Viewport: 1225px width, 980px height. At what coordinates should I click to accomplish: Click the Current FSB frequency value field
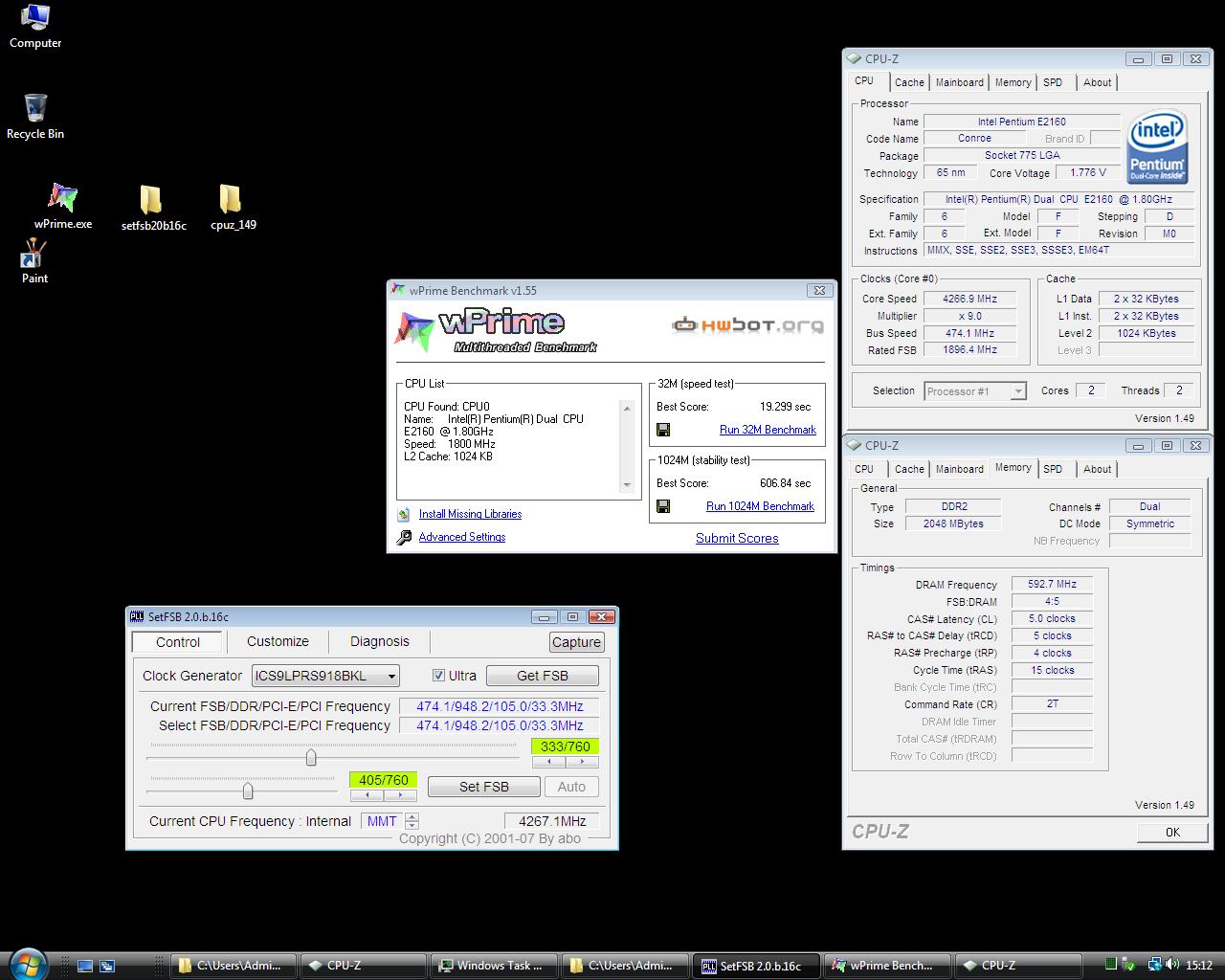[x=500, y=706]
